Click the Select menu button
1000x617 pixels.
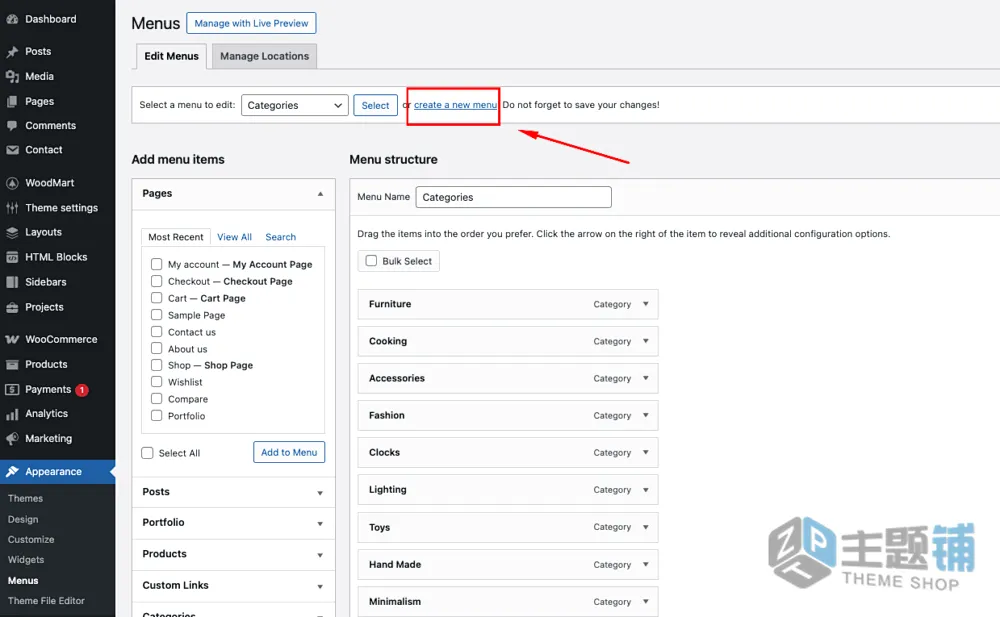pyautogui.click(x=375, y=105)
